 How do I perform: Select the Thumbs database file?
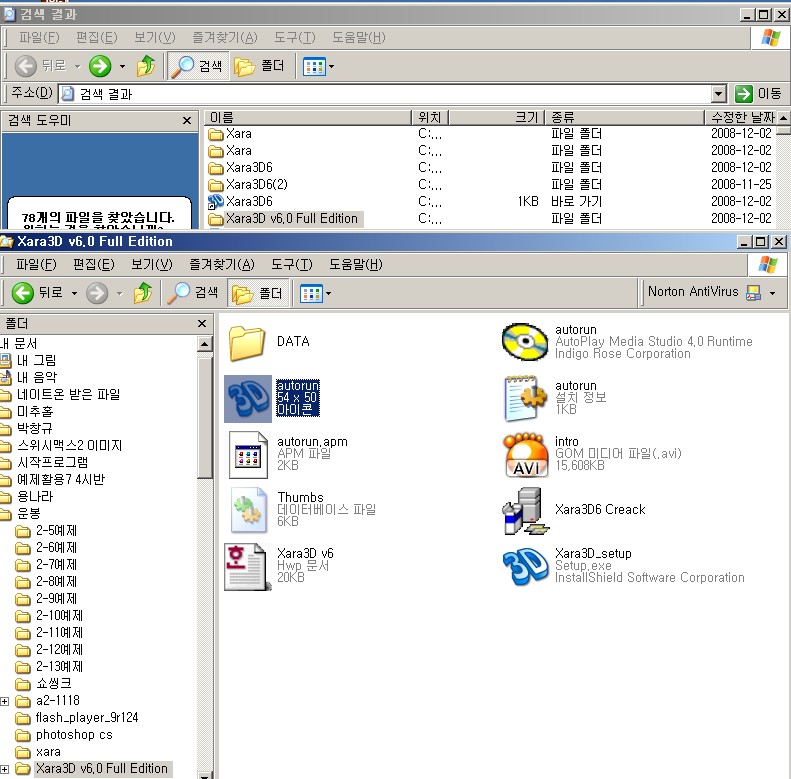(x=248, y=510)
